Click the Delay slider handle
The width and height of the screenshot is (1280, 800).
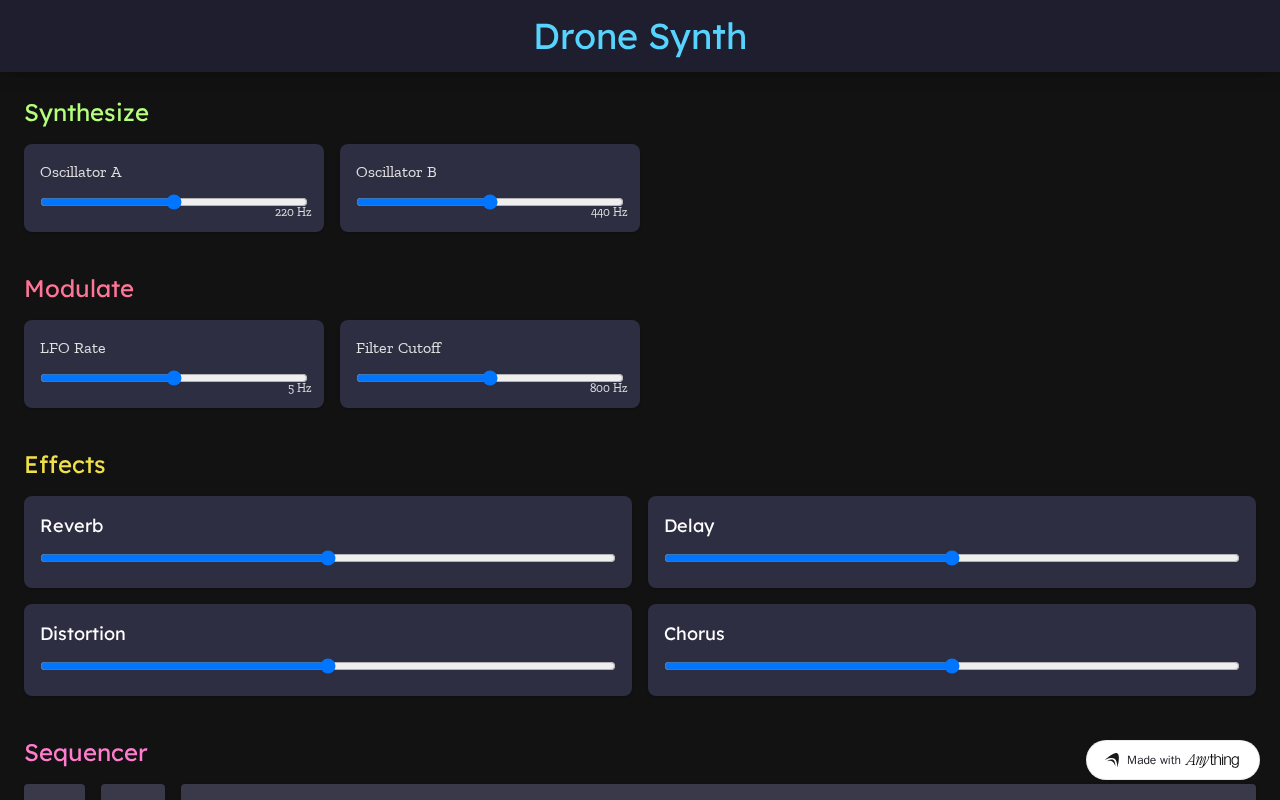(x=952, y=558)
